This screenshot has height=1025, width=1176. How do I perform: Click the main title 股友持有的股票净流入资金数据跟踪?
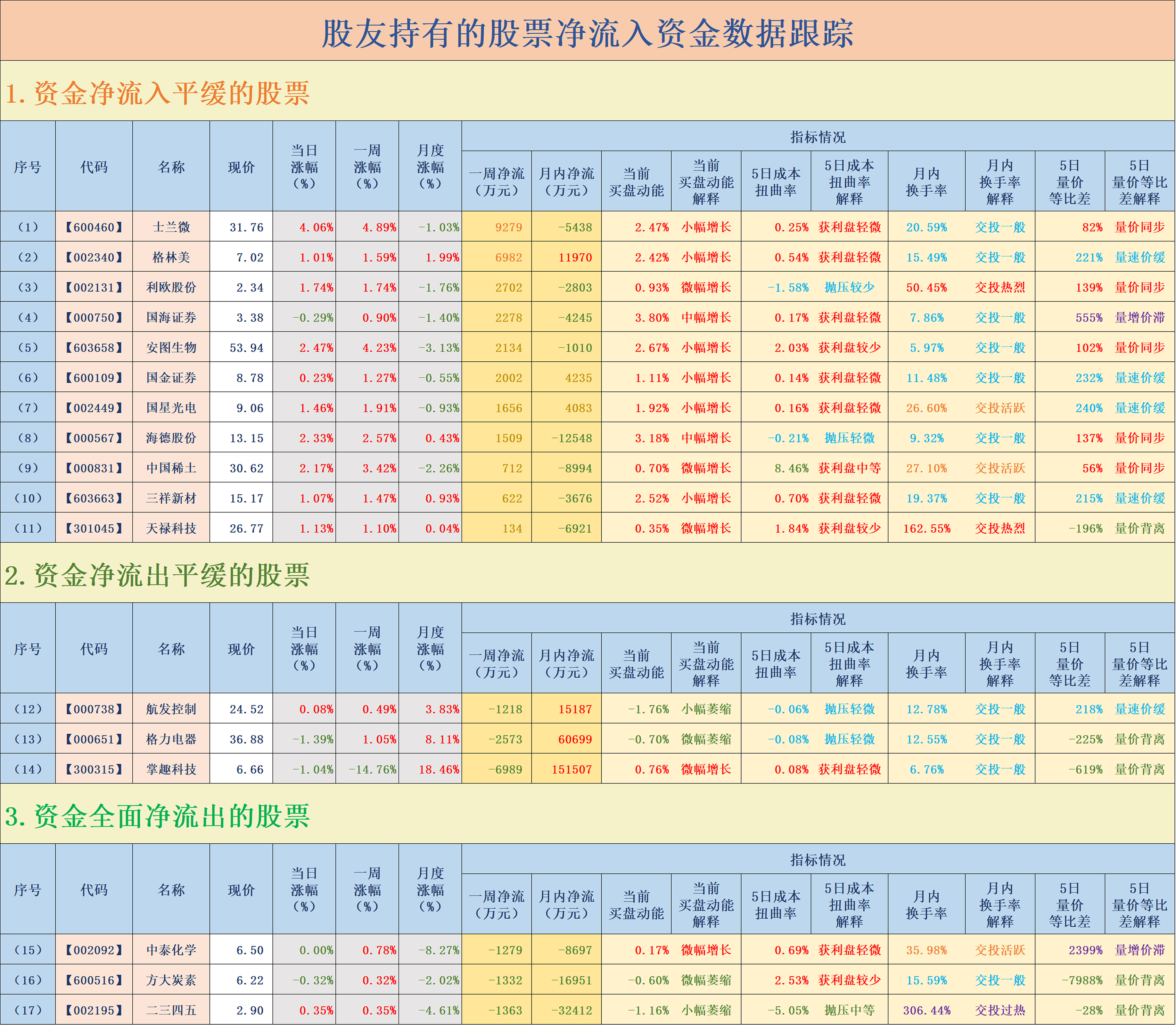point(588,33)
